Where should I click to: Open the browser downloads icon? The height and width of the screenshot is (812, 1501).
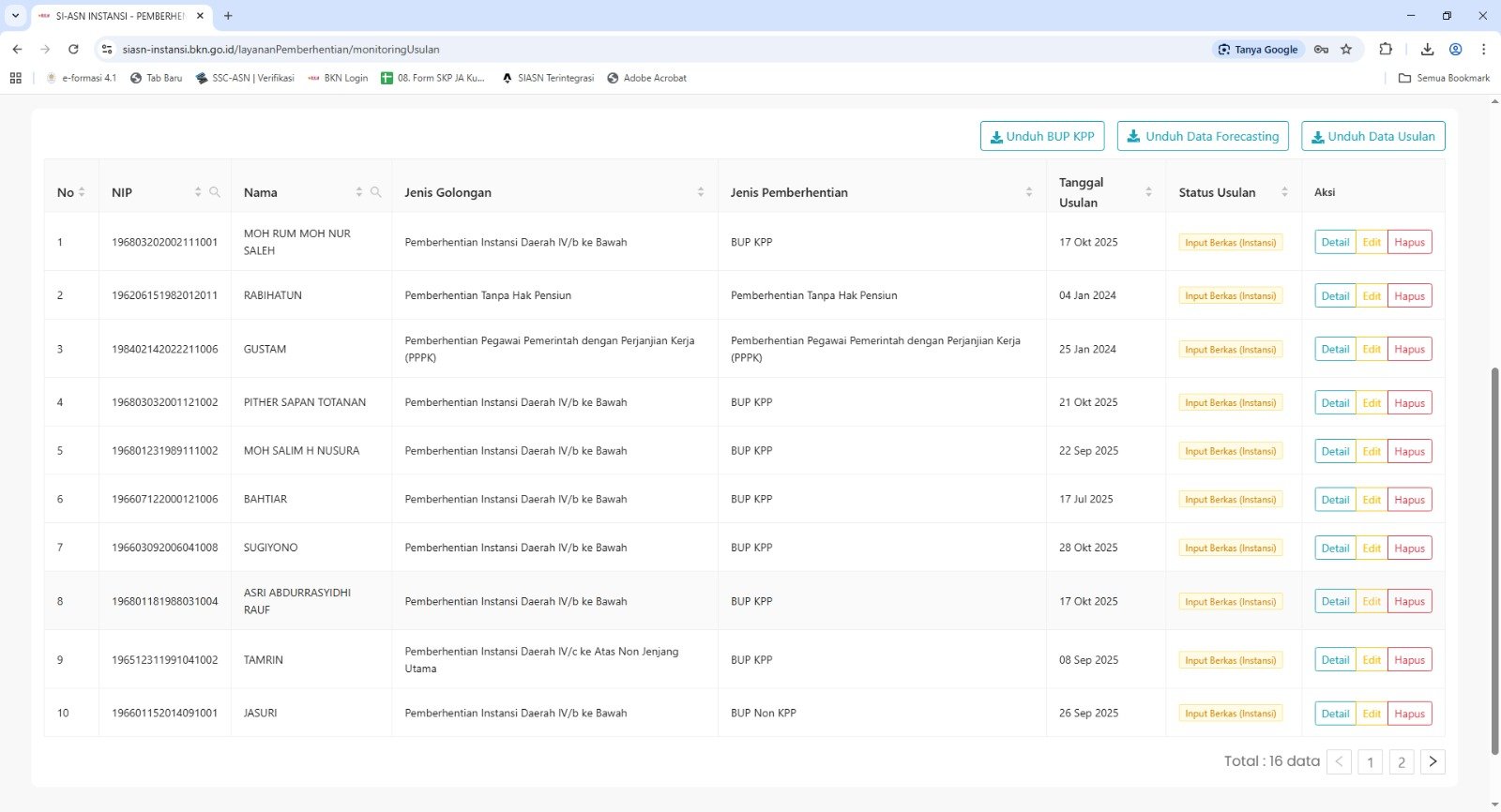tap(1427, 50)
